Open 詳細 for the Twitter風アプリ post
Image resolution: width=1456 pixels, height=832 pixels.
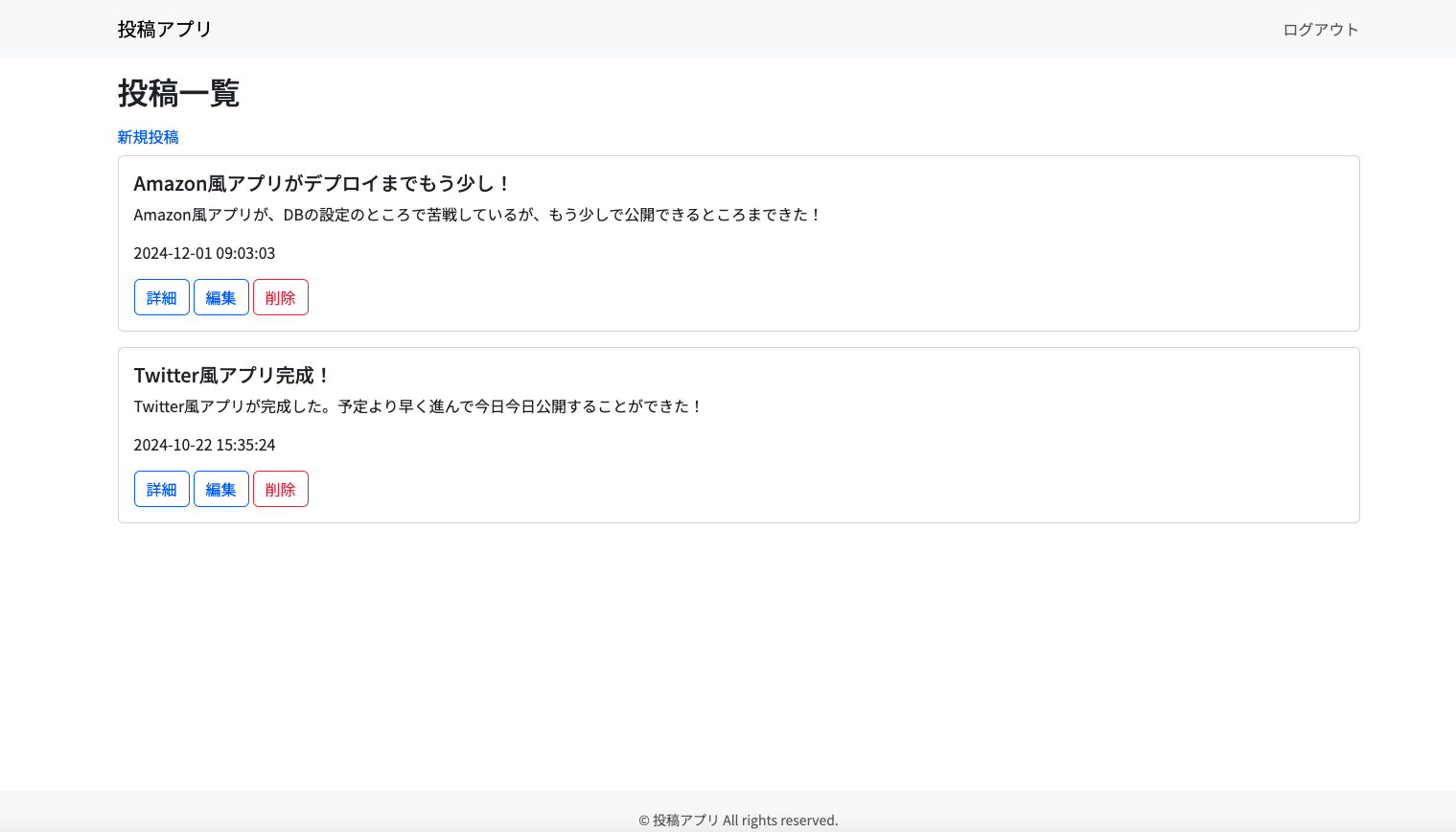(x=161, y=489)
